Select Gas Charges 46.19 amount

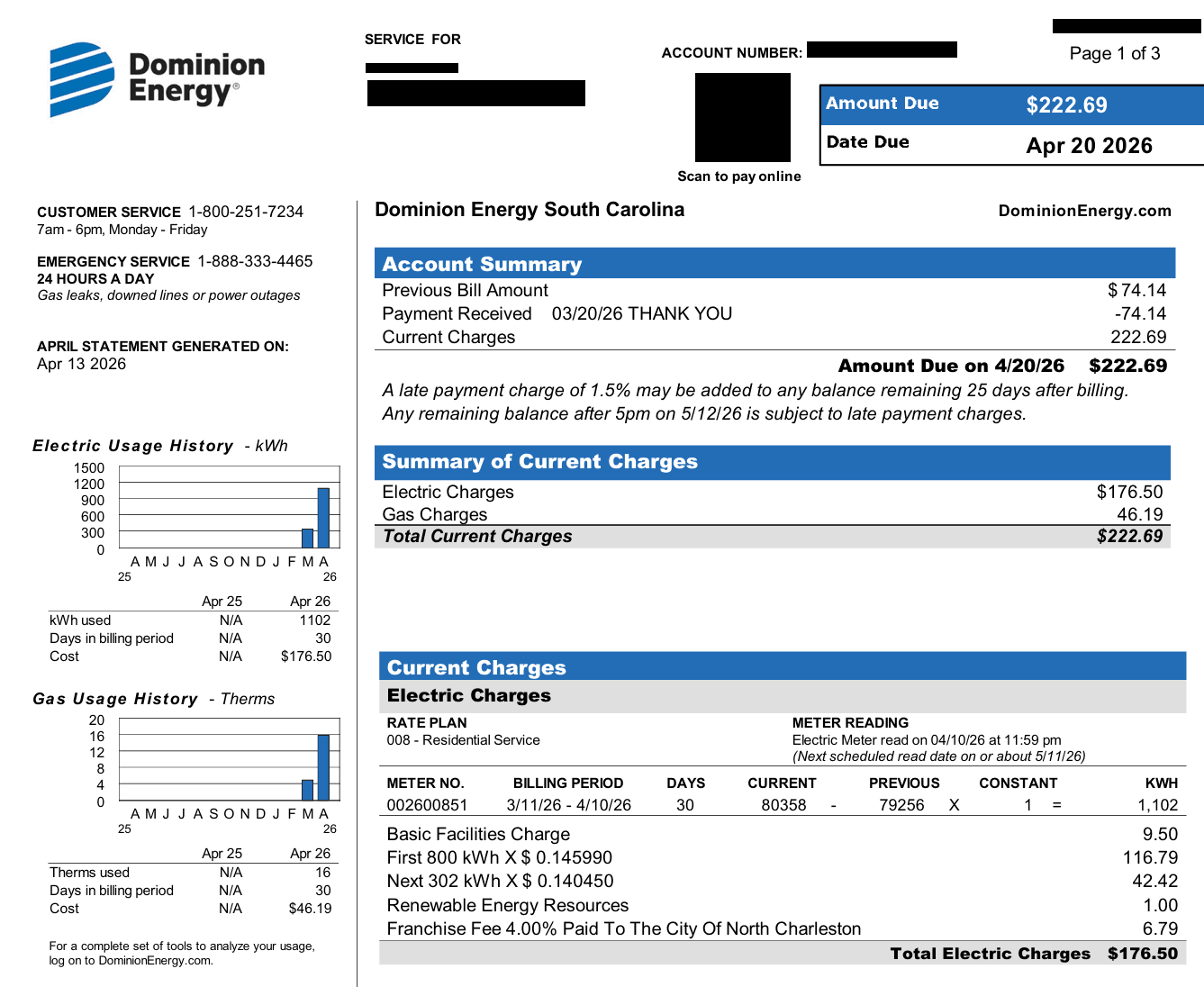(1140, 514)
